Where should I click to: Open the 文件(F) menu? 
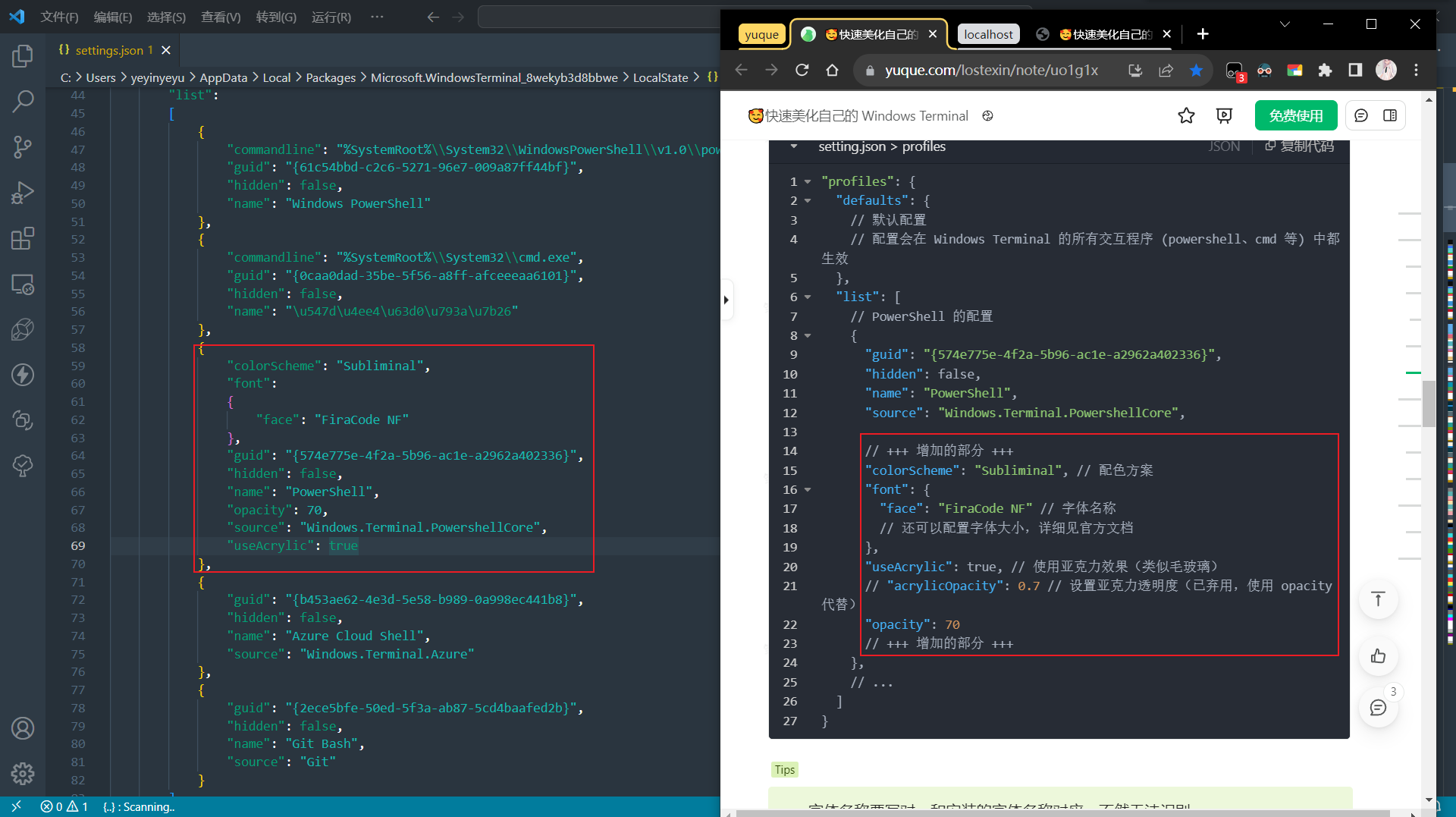[x=59, y=17]
